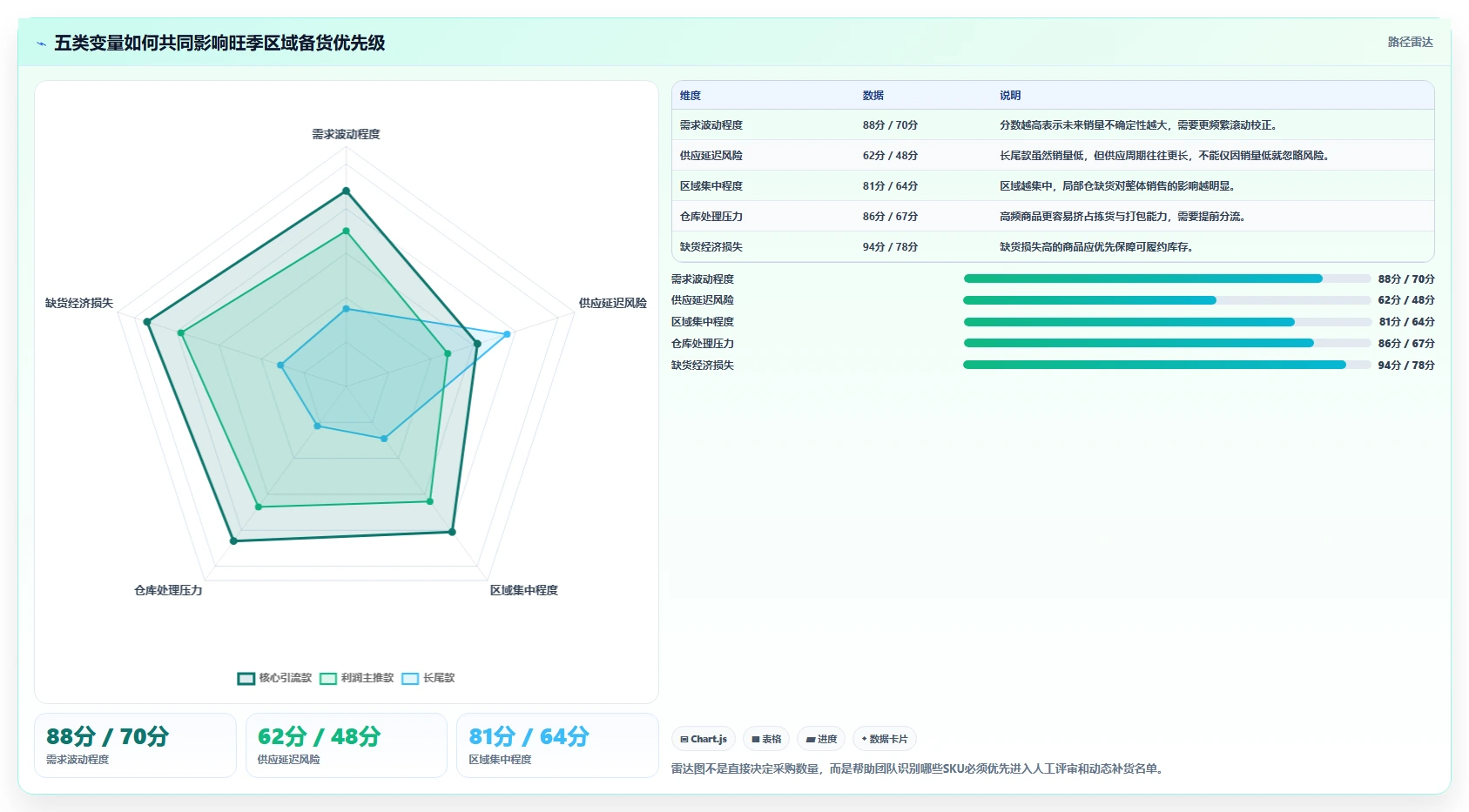Click radar axis label 区域集中程度

(x=524, y=590)
